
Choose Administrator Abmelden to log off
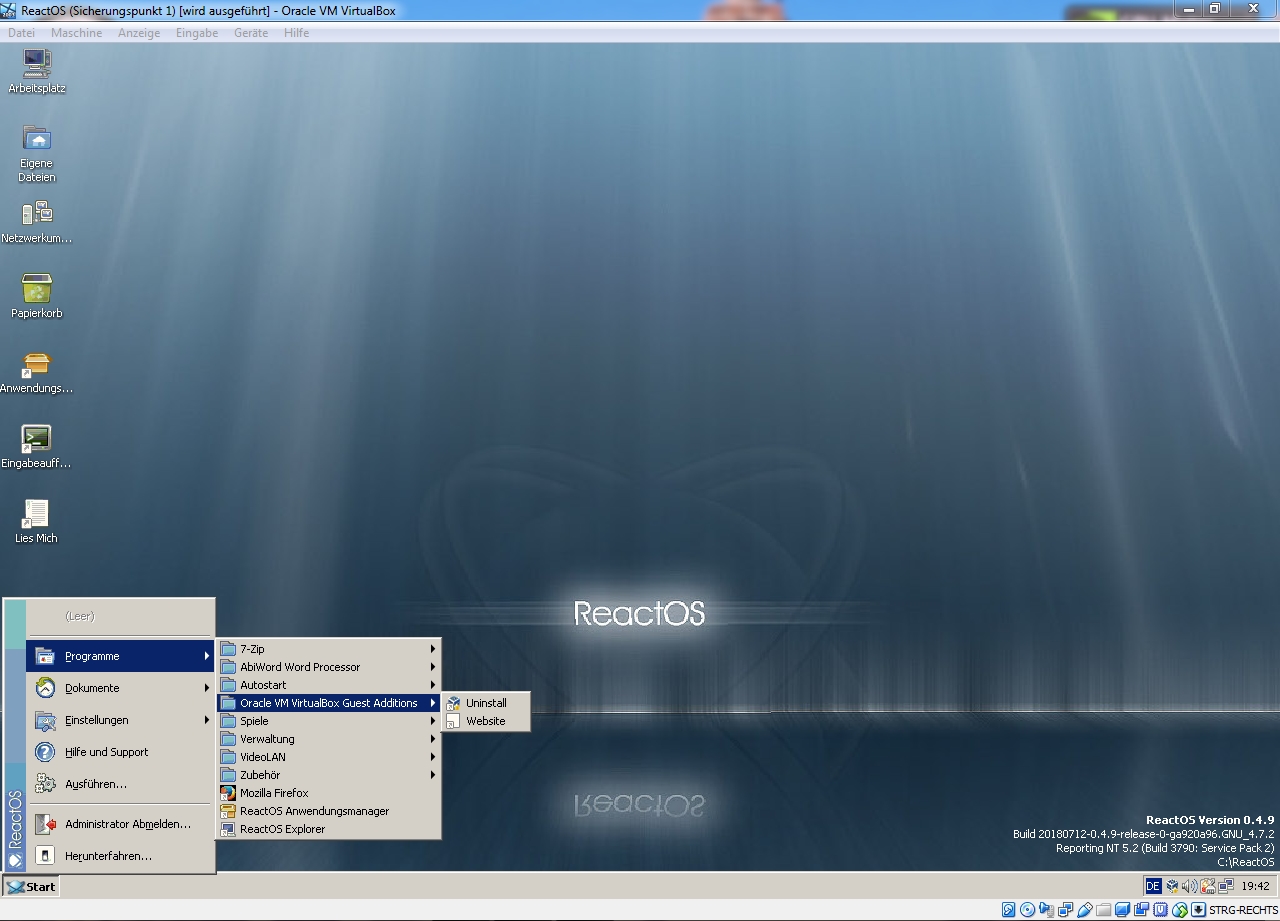click(x=120, y=824)
